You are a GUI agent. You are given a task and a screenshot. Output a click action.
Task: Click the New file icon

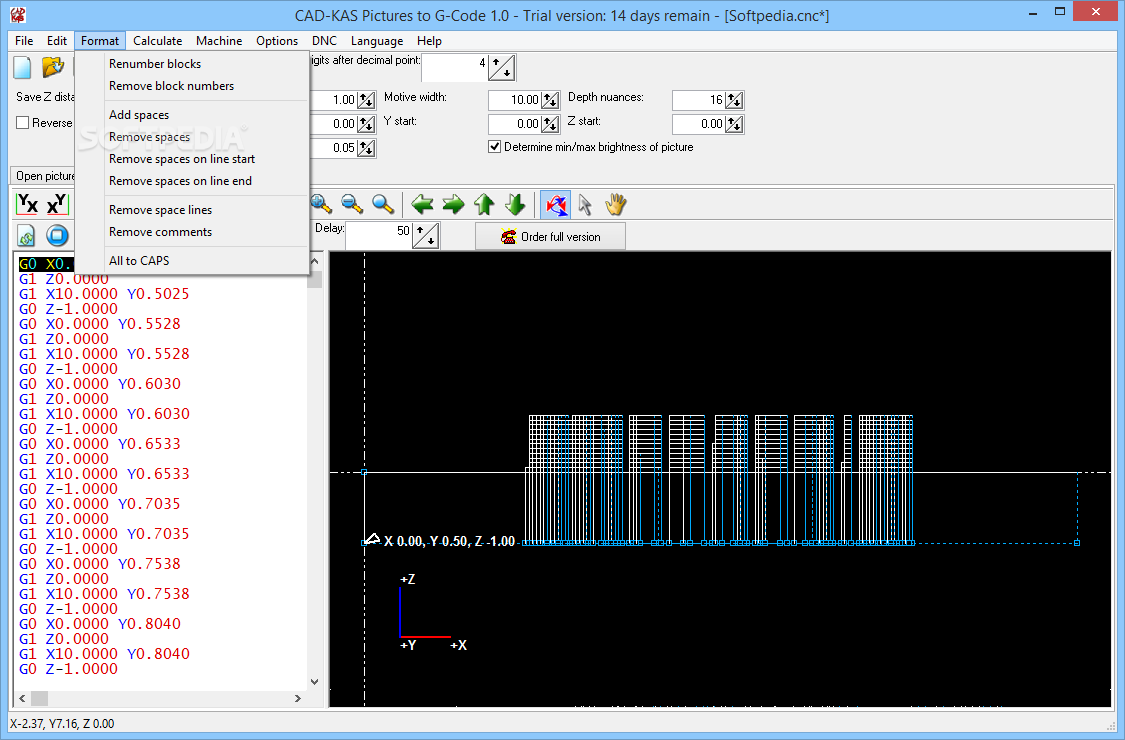tap(23, 67)
